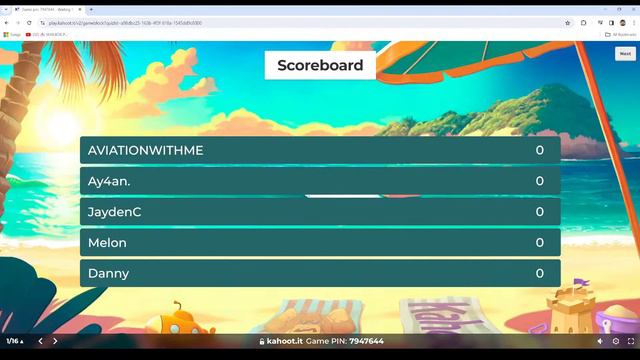This screenshot has height=360, width=640.
Task: Click the Game PIN 7947644 text
Action: 344,341
